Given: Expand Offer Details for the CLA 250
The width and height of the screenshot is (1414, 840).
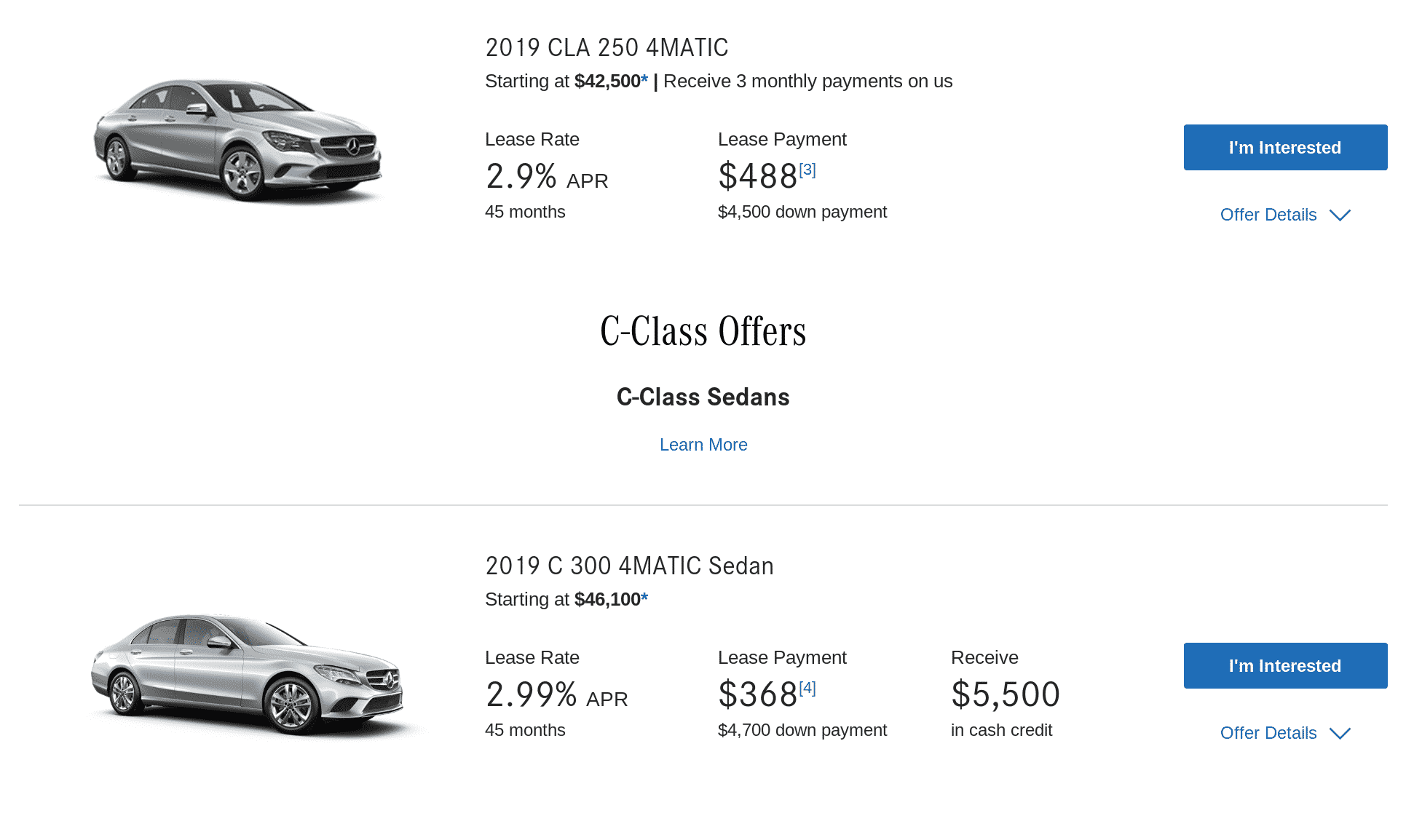Looking at the screenshot, I should click(x=1284, y=215).
